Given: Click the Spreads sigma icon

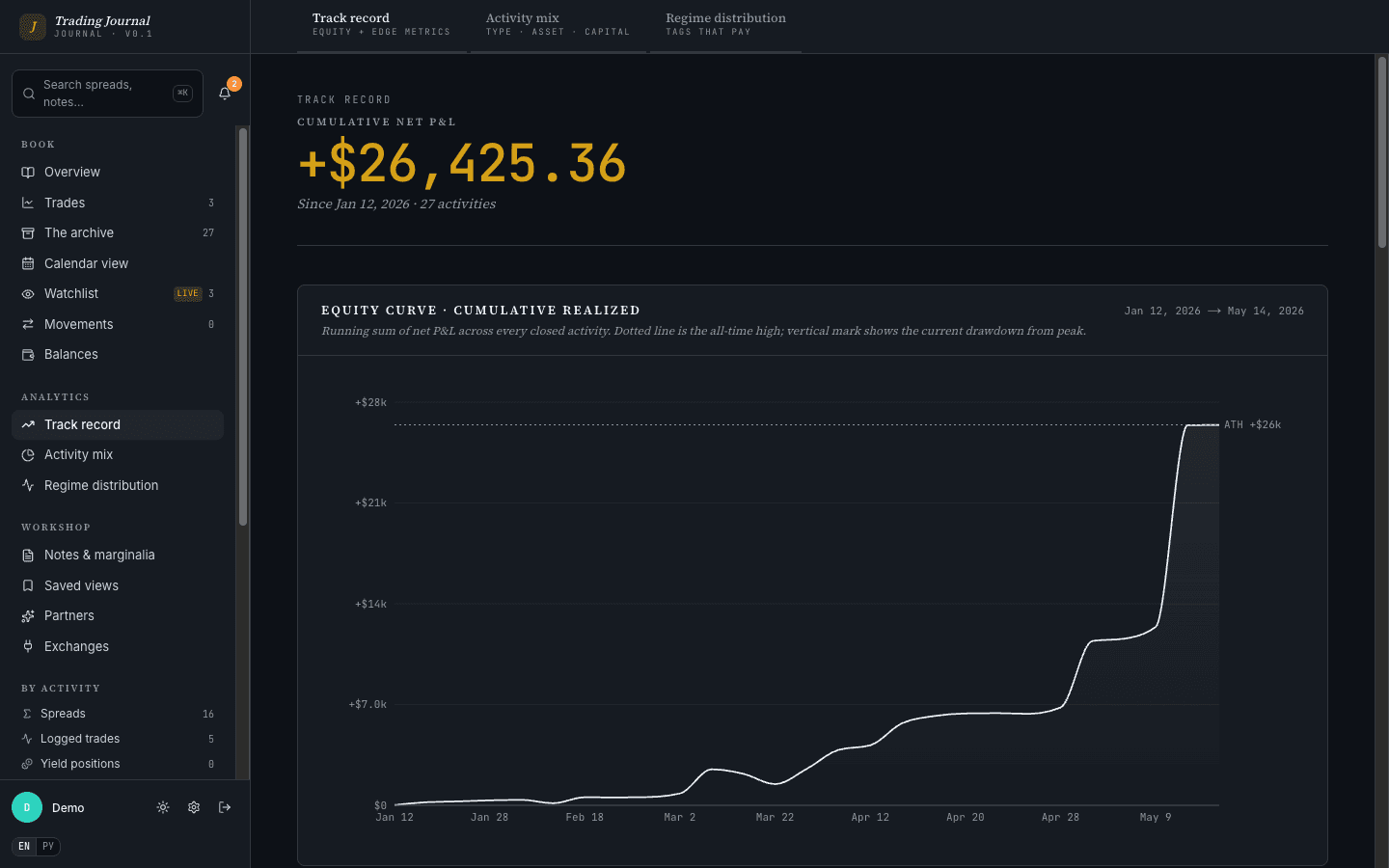Looking at the screenshot, I should [x=27, y=714].
